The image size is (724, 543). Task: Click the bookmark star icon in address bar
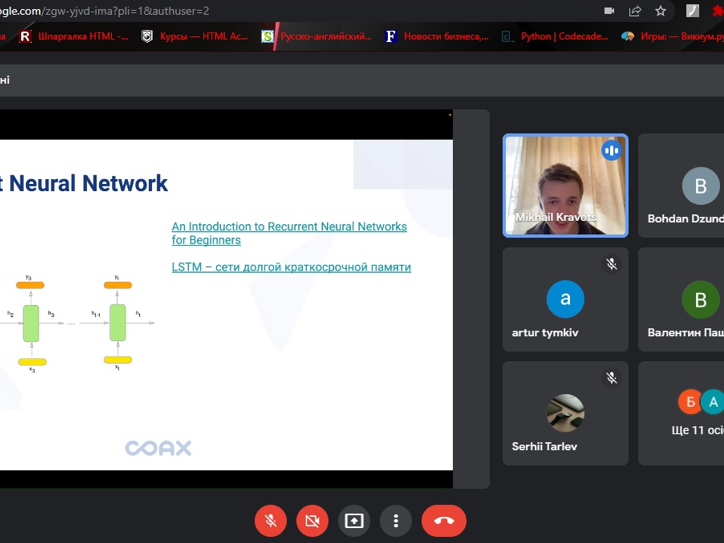click(660, 11)
